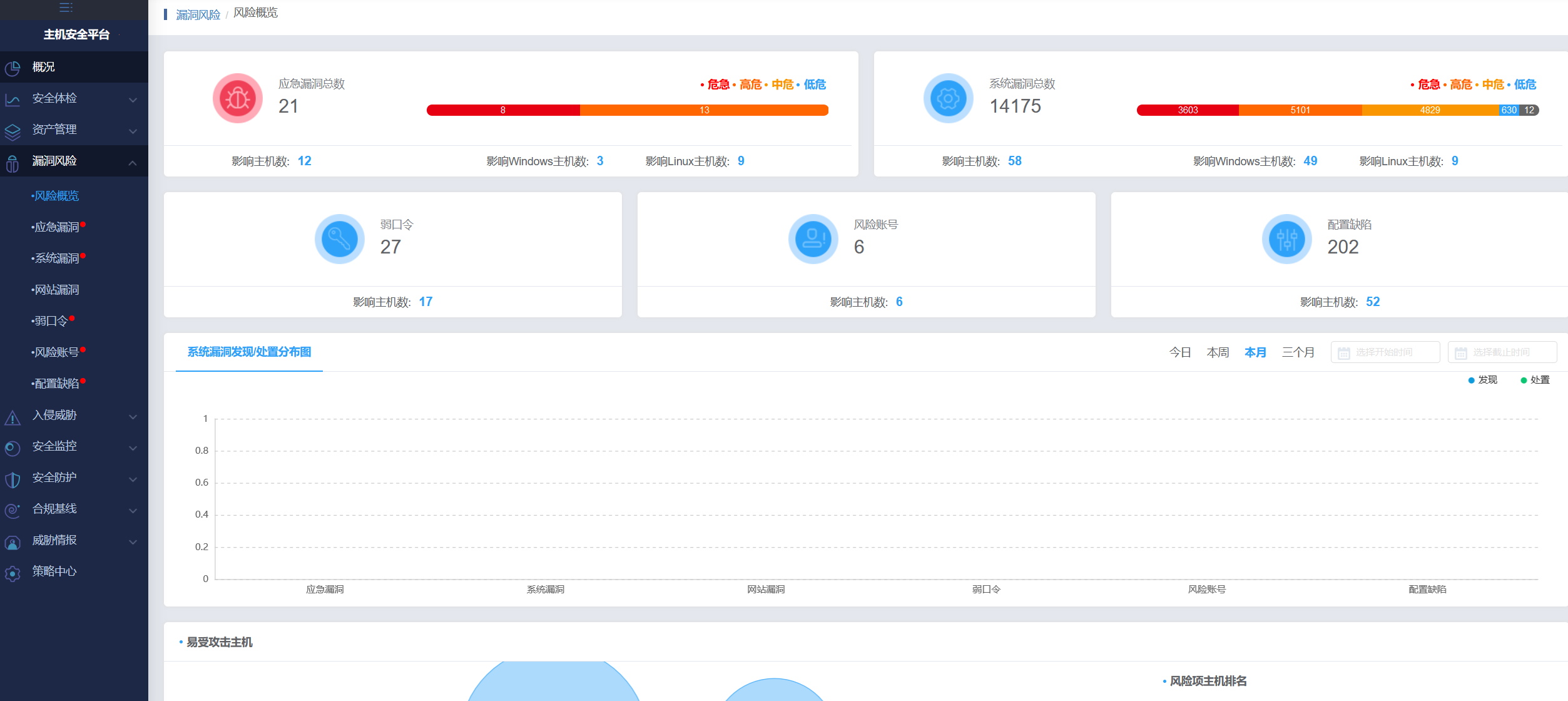Image resolution: width=1568 pixels, height=701 pixels.
Task: Toggle the 处置 legend series
Action: [x=1535, y=380]
